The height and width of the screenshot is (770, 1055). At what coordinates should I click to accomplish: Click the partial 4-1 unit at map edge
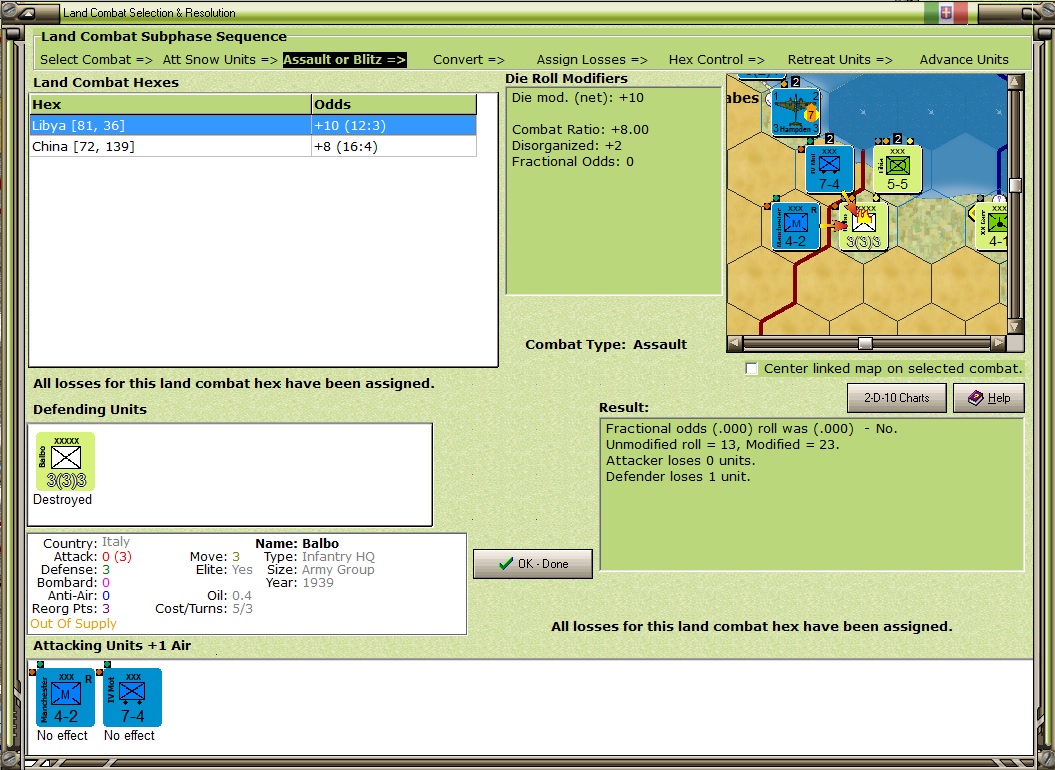(x=992, y=227)
